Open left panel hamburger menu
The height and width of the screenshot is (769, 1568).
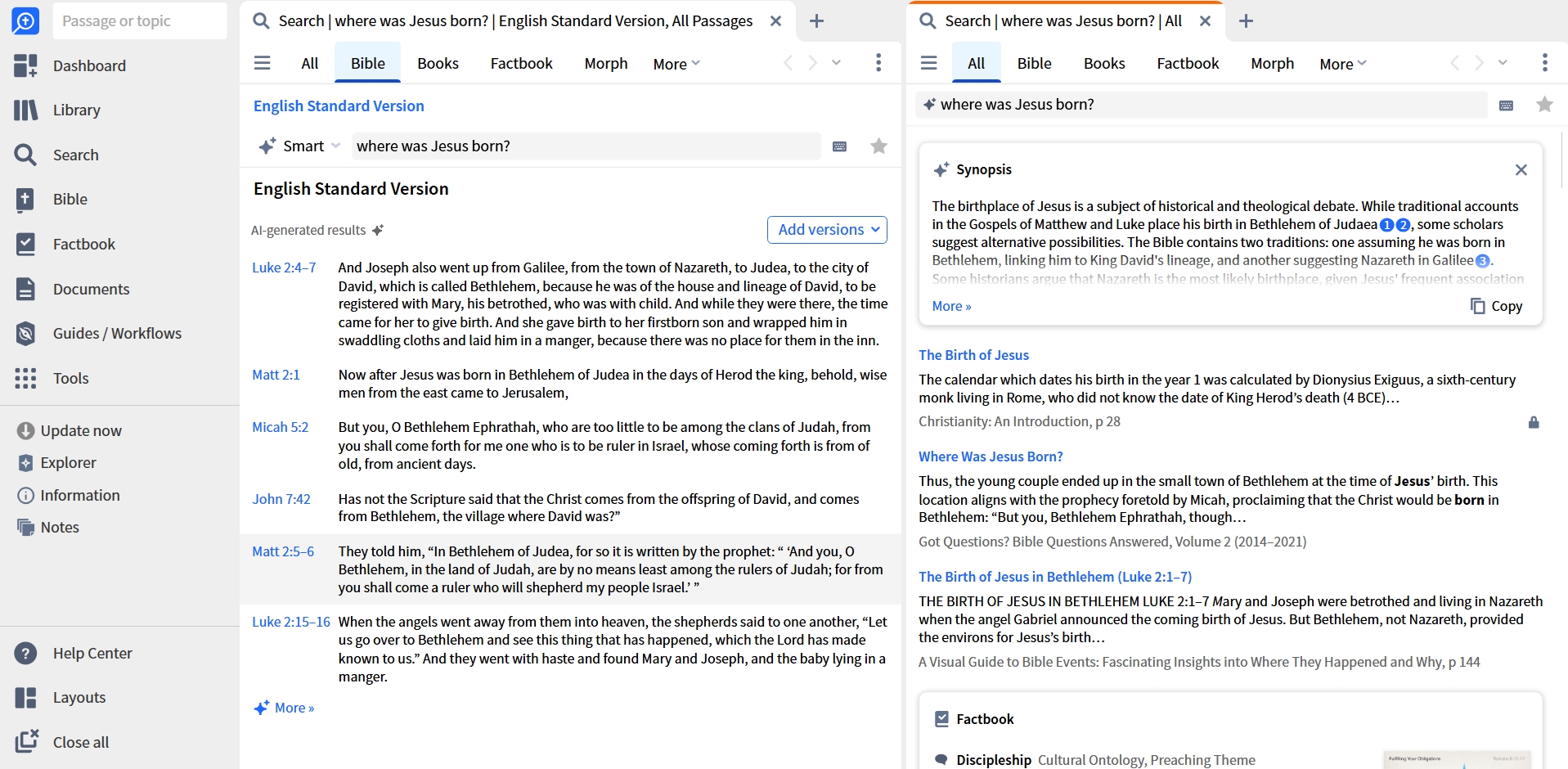click(x=262, y=63)
